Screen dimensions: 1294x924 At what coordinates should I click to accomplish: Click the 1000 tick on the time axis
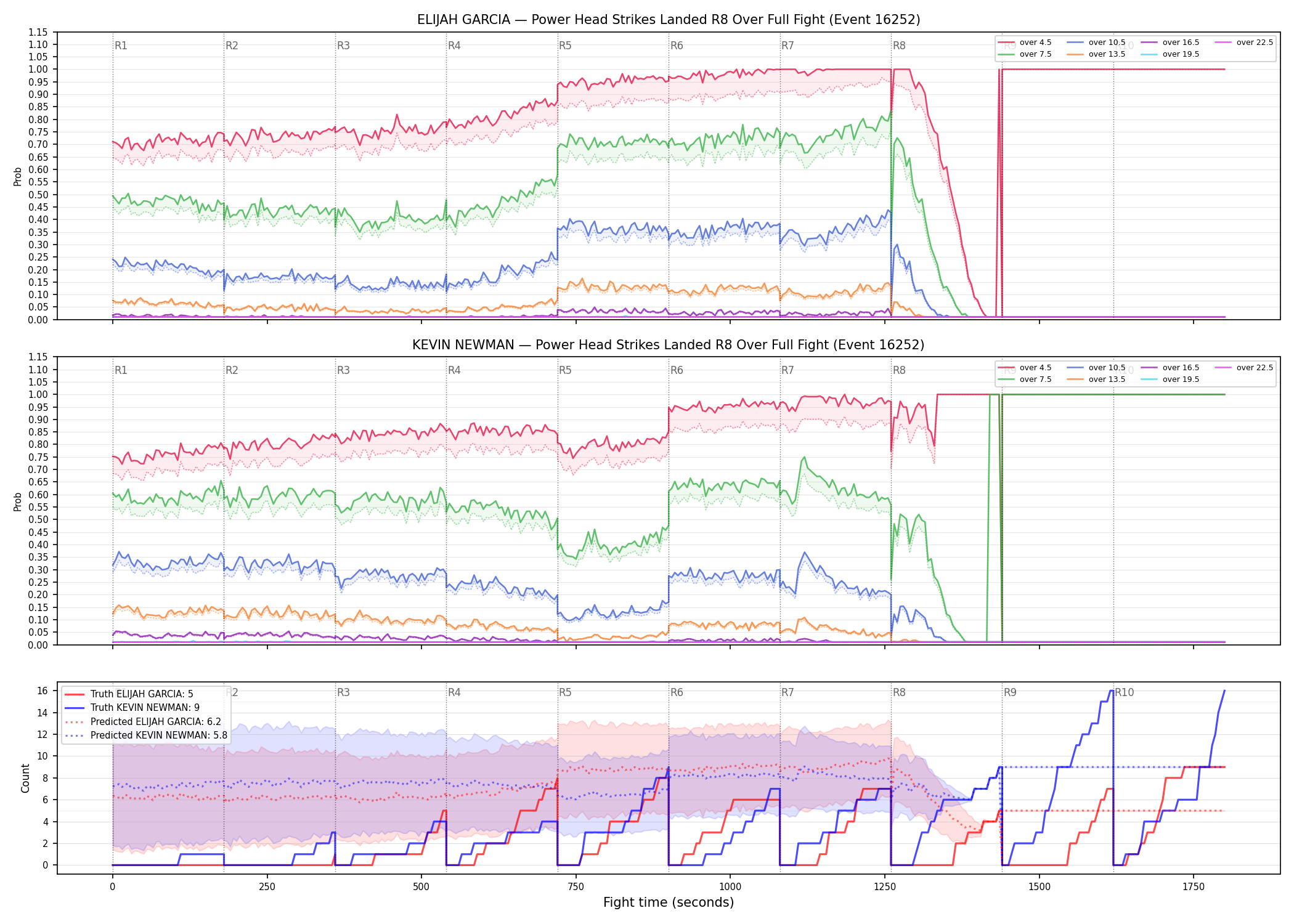tap(730, 887)
